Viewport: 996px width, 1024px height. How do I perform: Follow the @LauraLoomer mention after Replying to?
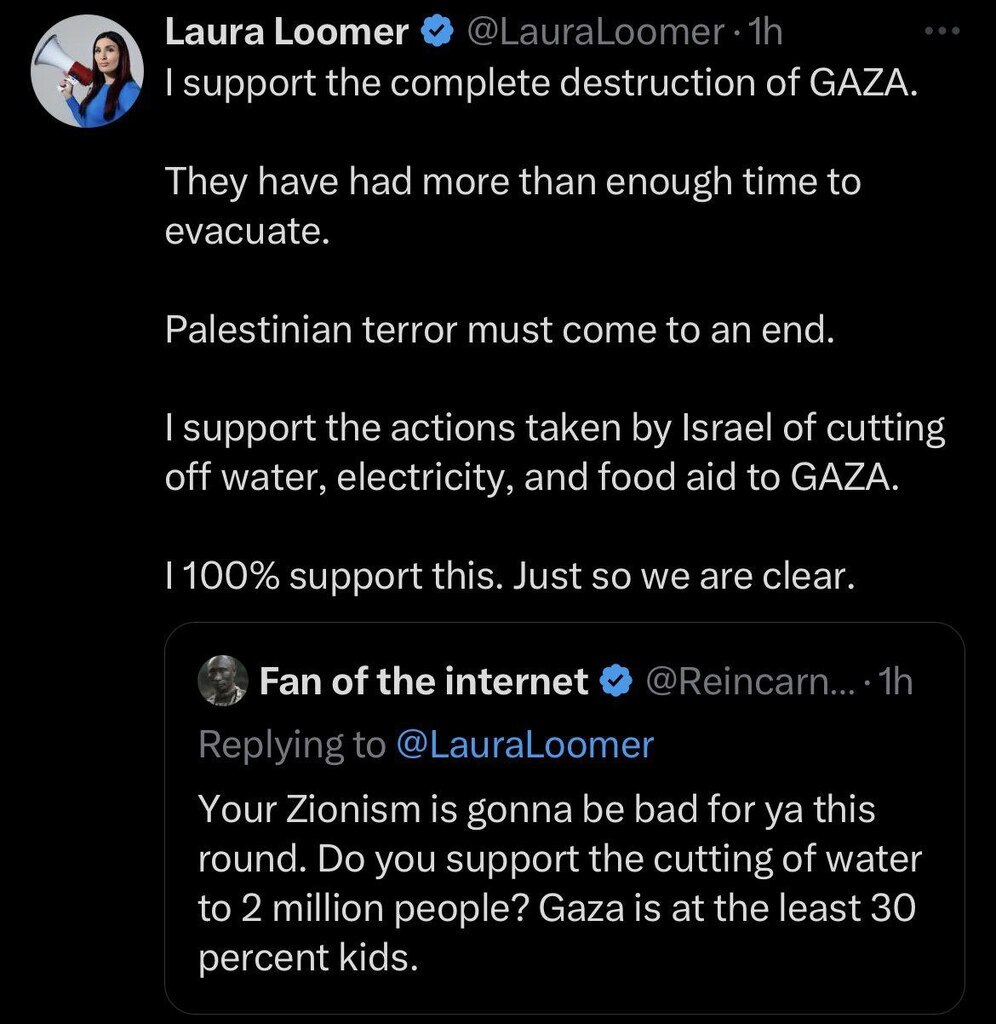tap(524, 745)
